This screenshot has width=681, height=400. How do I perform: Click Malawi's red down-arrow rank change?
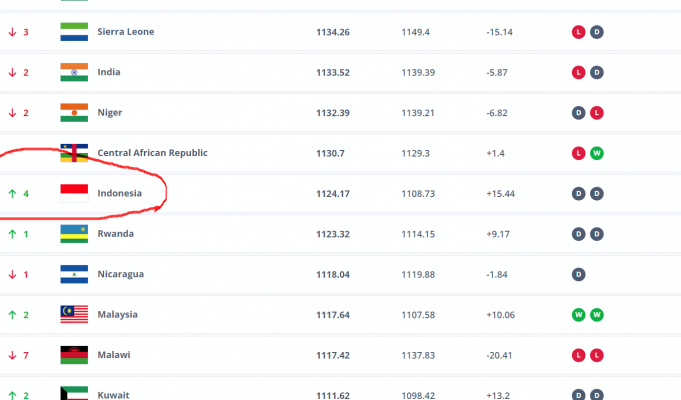click(13, 355)
